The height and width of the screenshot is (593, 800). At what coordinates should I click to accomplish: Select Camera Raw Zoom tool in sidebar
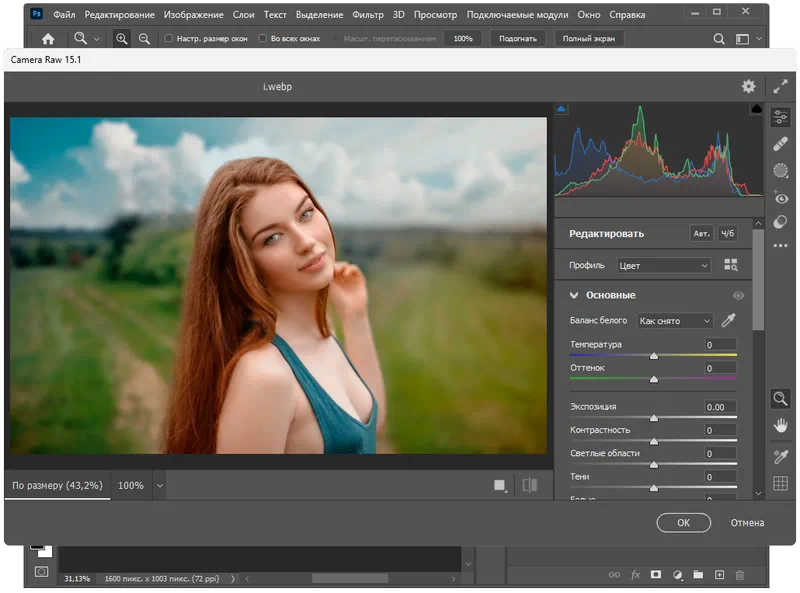780,399
